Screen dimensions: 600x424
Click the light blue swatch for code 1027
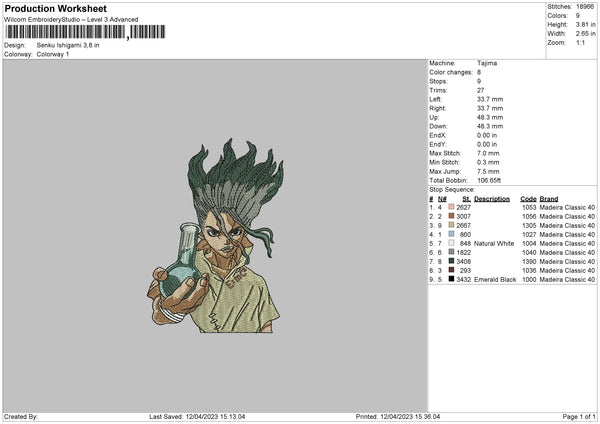click(451, 234)
